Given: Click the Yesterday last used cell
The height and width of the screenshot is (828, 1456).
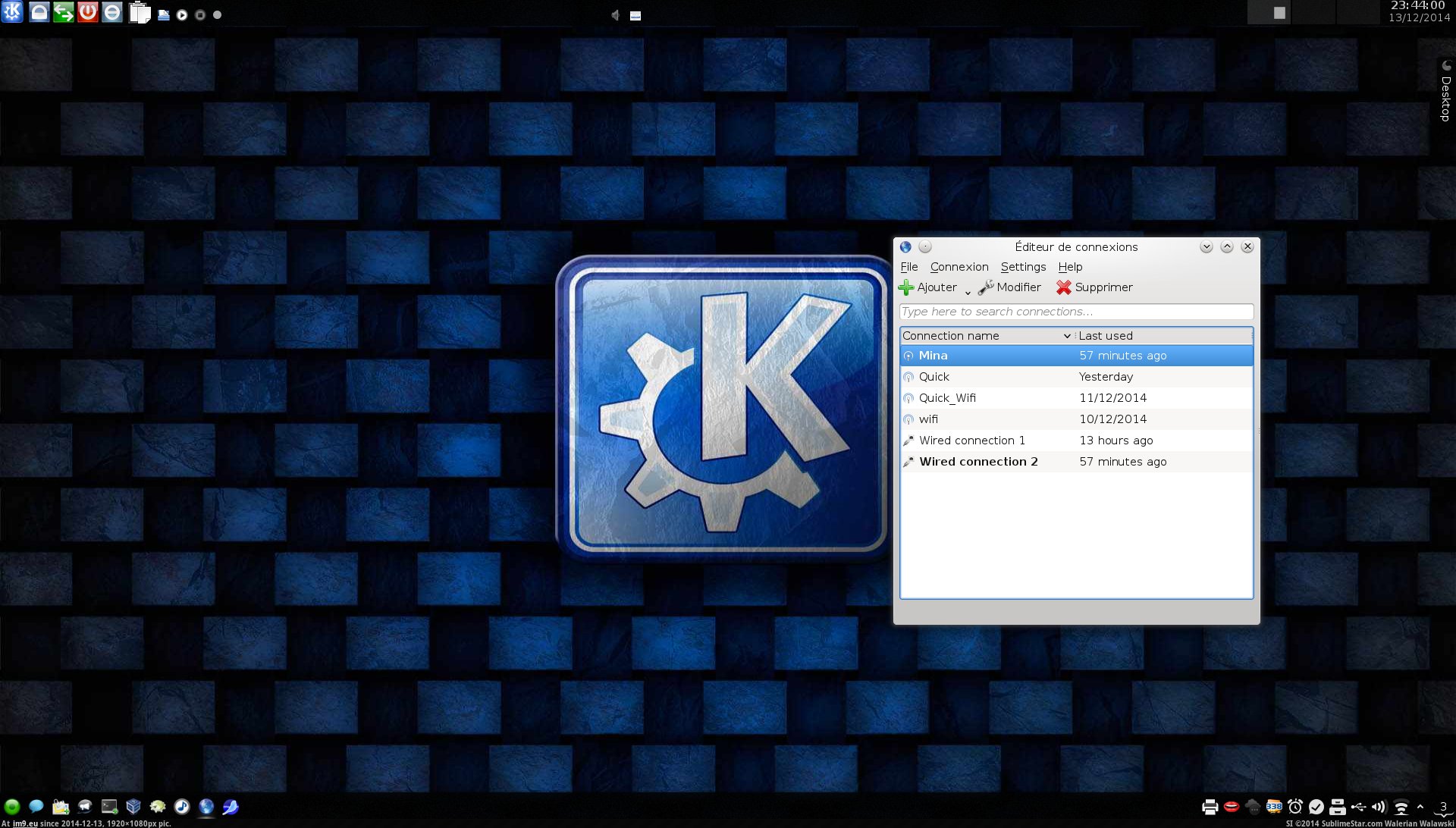Looking at the screenshot, I should [x=1106, y=377].
